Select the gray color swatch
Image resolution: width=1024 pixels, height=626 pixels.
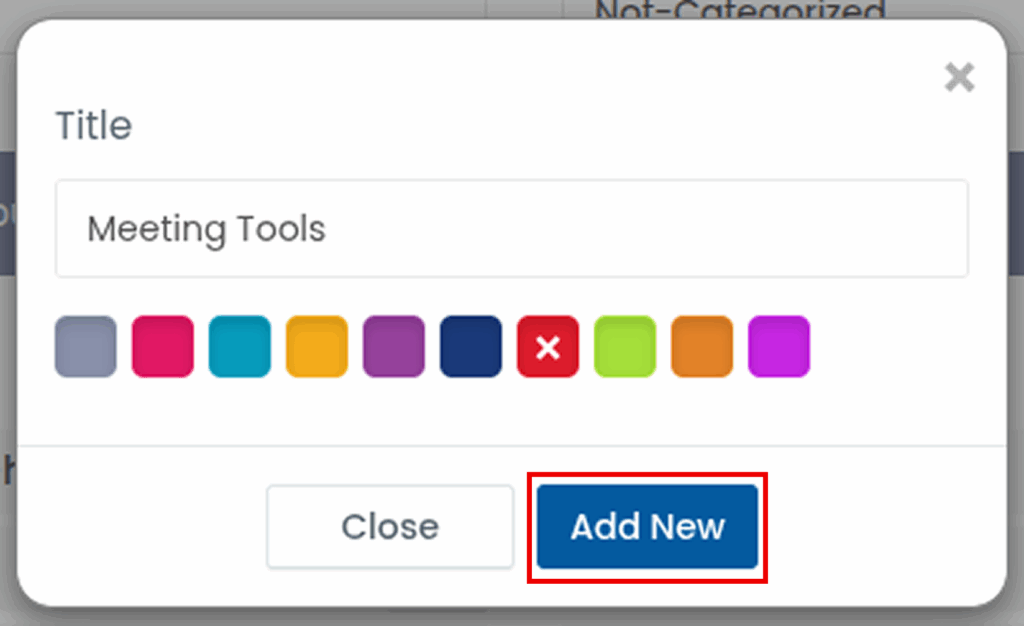(x=86, y=347)
